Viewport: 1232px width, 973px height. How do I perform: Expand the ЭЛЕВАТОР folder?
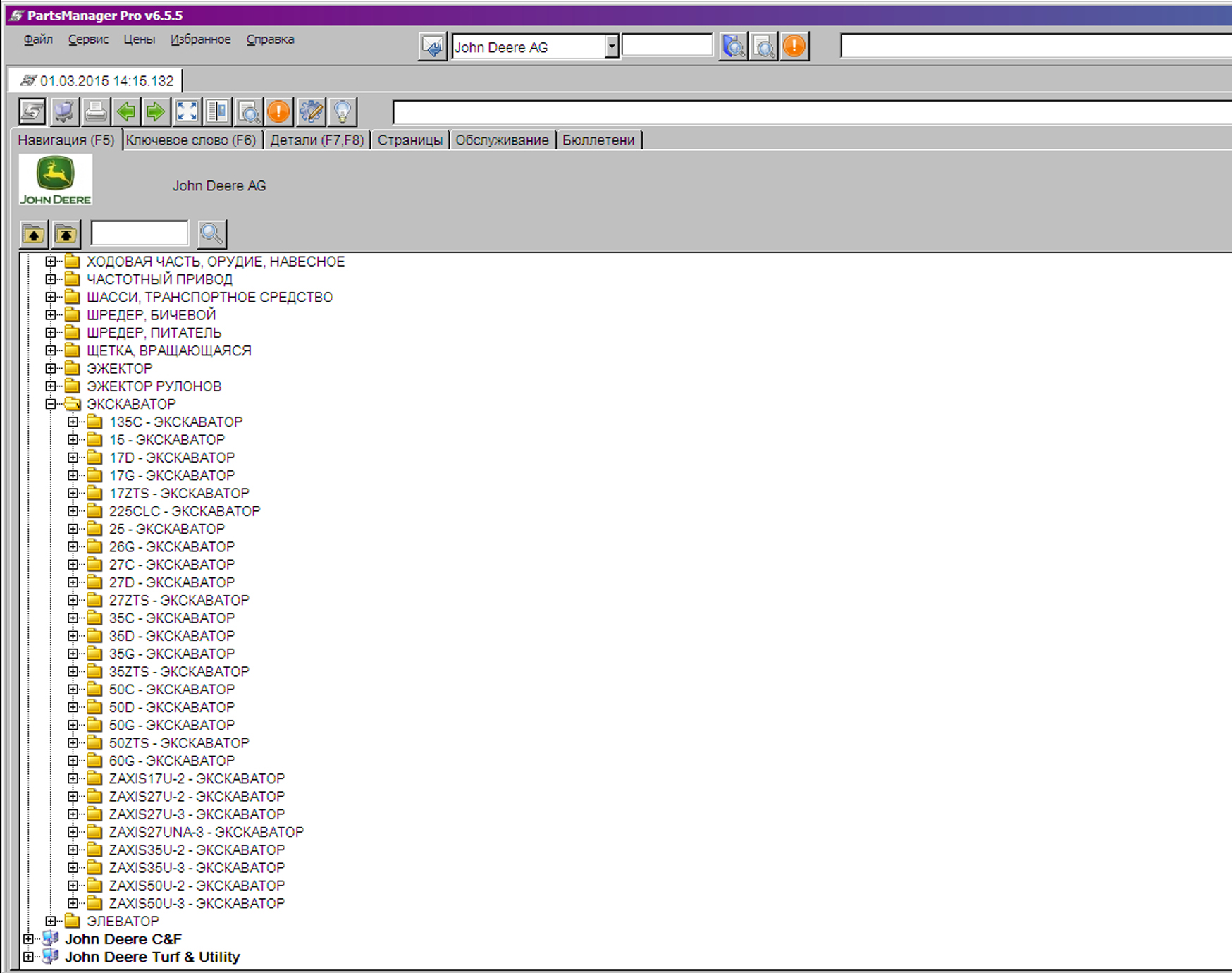[51, 921]
